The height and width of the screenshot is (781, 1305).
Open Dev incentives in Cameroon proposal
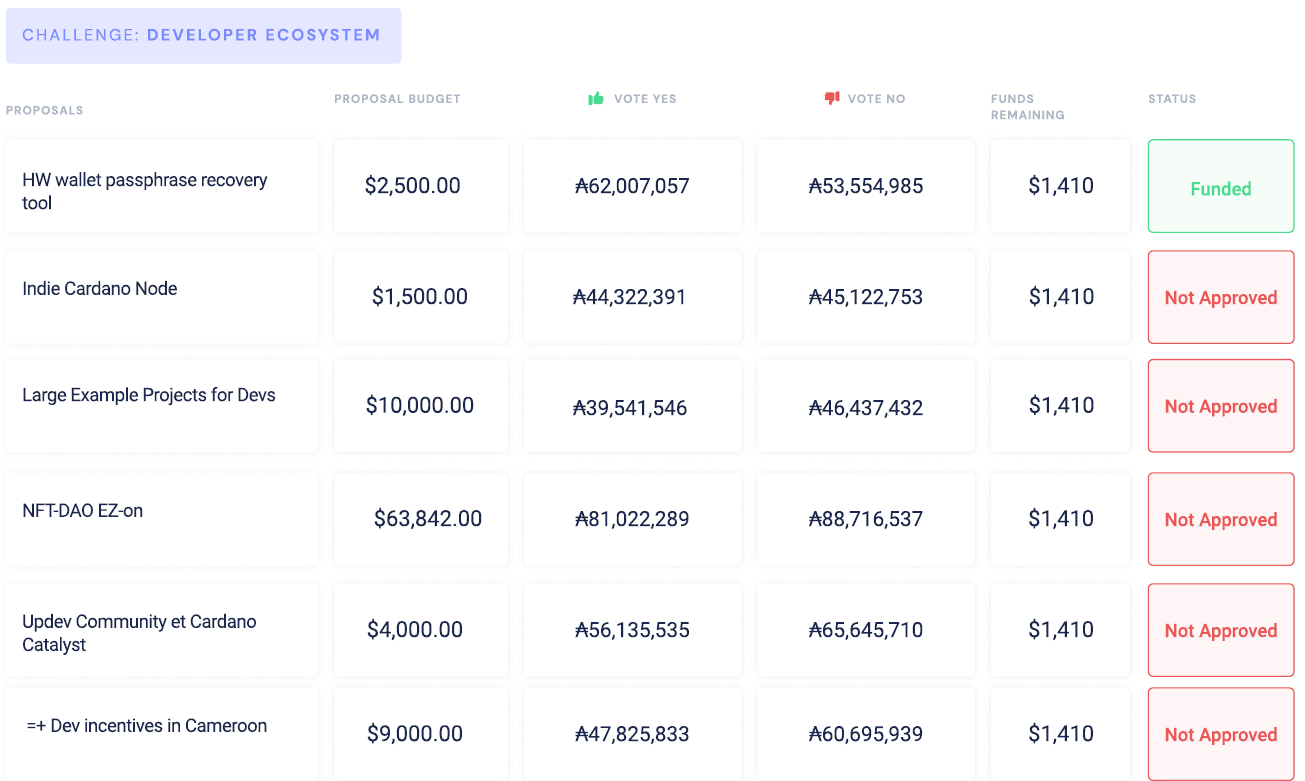pos(147,726)
